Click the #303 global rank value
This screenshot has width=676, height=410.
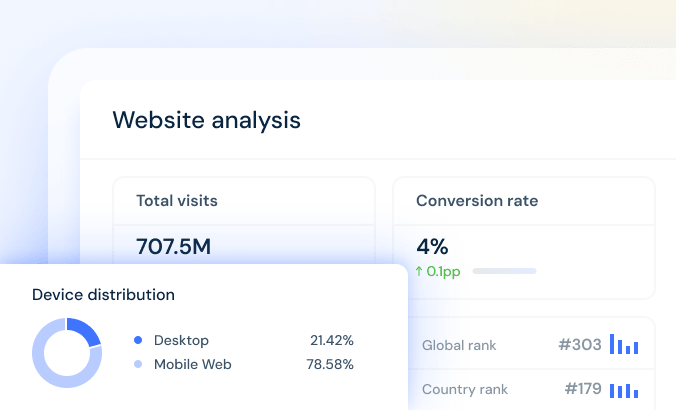click(x=580, y=345)
